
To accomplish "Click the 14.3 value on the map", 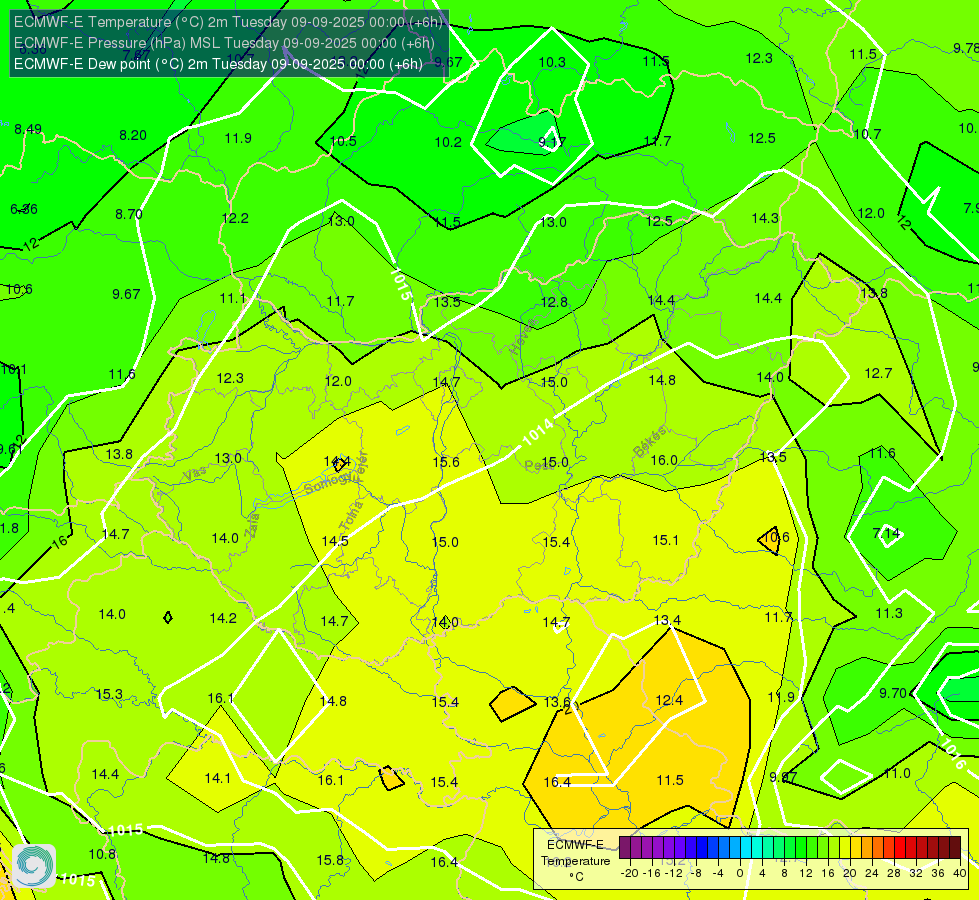I will click(765, 219).
